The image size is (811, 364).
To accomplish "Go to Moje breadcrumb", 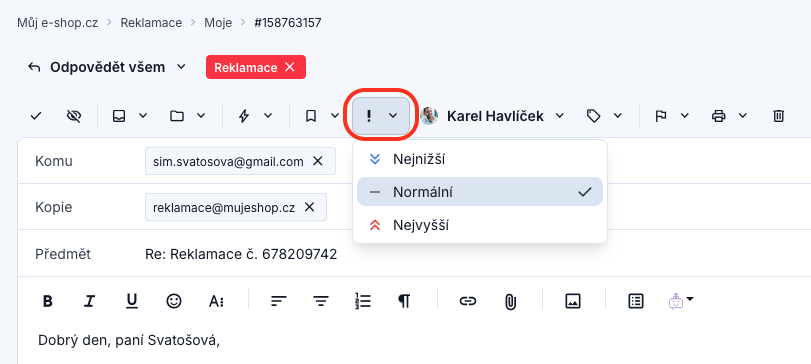I will click(218, 23).
